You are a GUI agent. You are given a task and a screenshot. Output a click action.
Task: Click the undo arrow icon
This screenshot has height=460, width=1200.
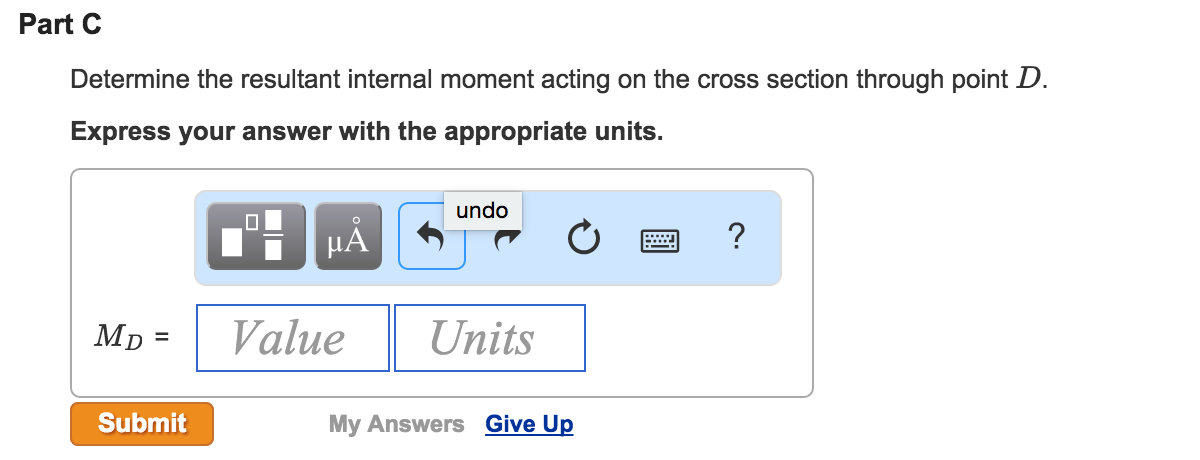431,237
